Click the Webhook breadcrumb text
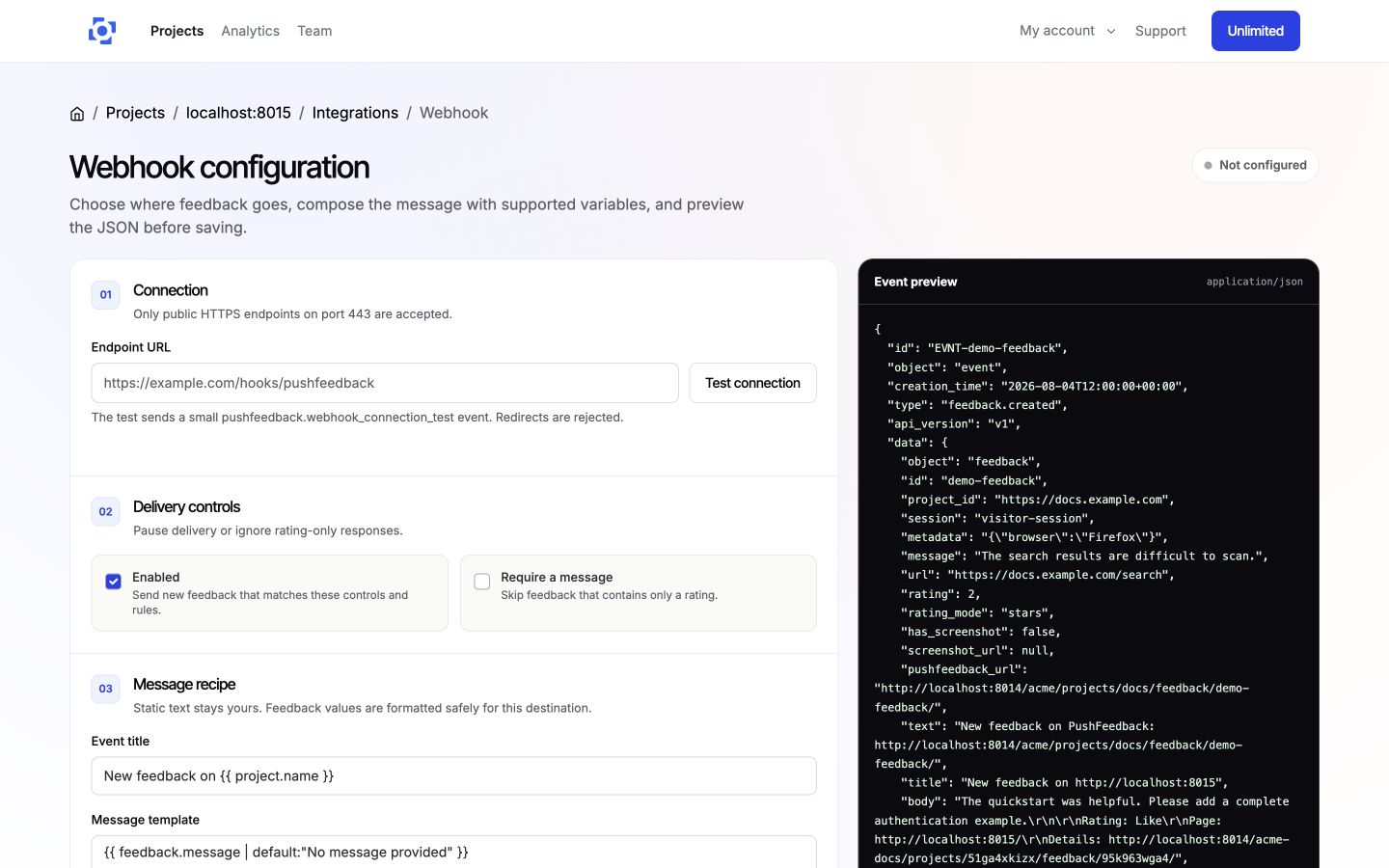1389x868 pixels. pyautogui.click(x=453, y=113)
